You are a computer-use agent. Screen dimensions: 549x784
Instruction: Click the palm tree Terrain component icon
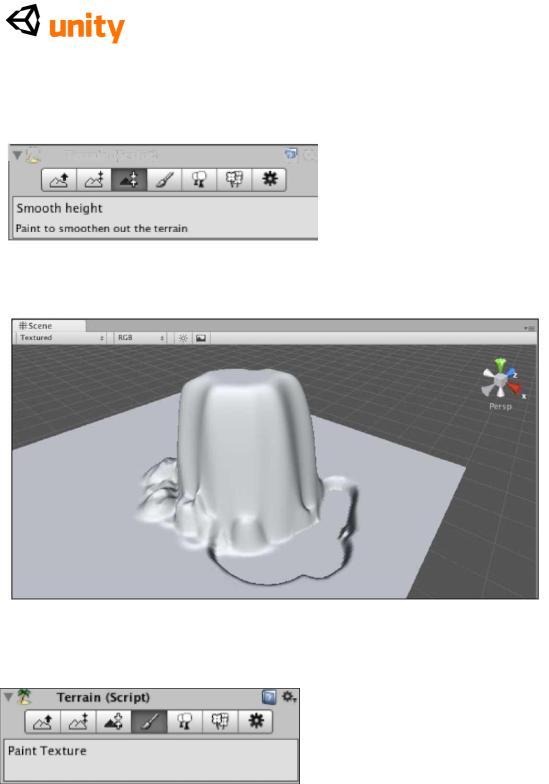click(24, 696)
